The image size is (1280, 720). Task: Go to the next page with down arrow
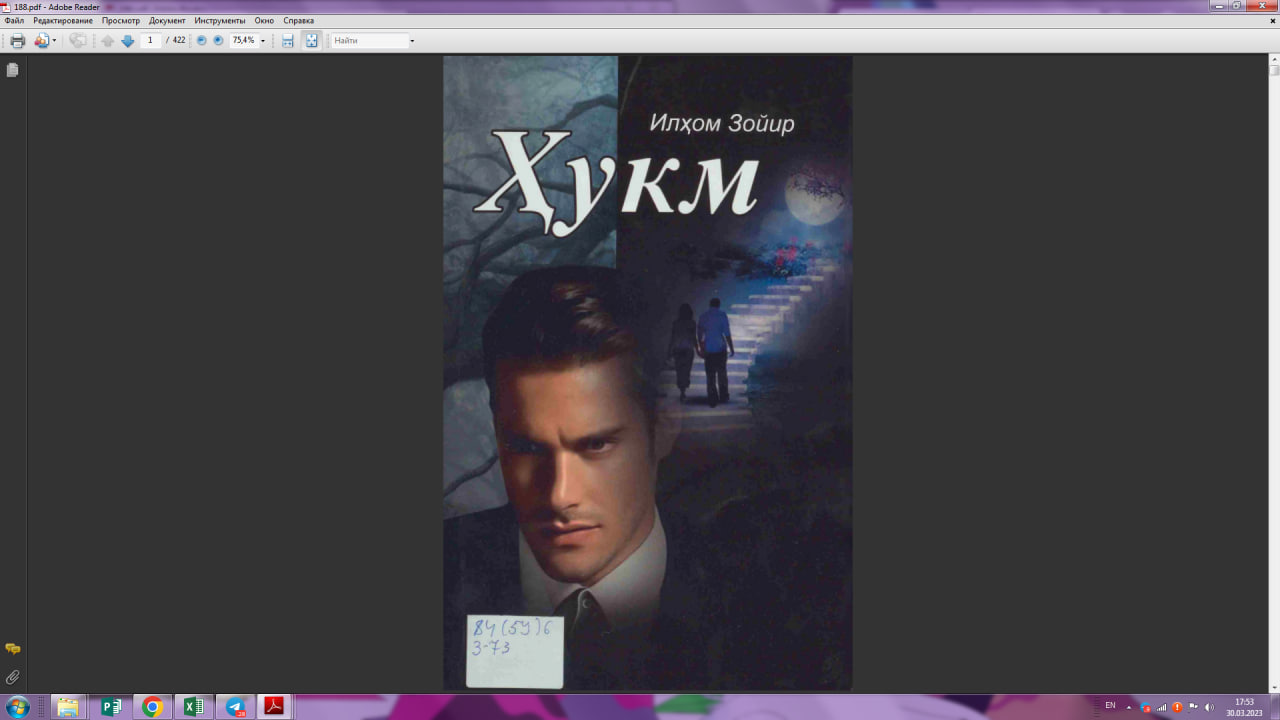(x=127, y=40)
